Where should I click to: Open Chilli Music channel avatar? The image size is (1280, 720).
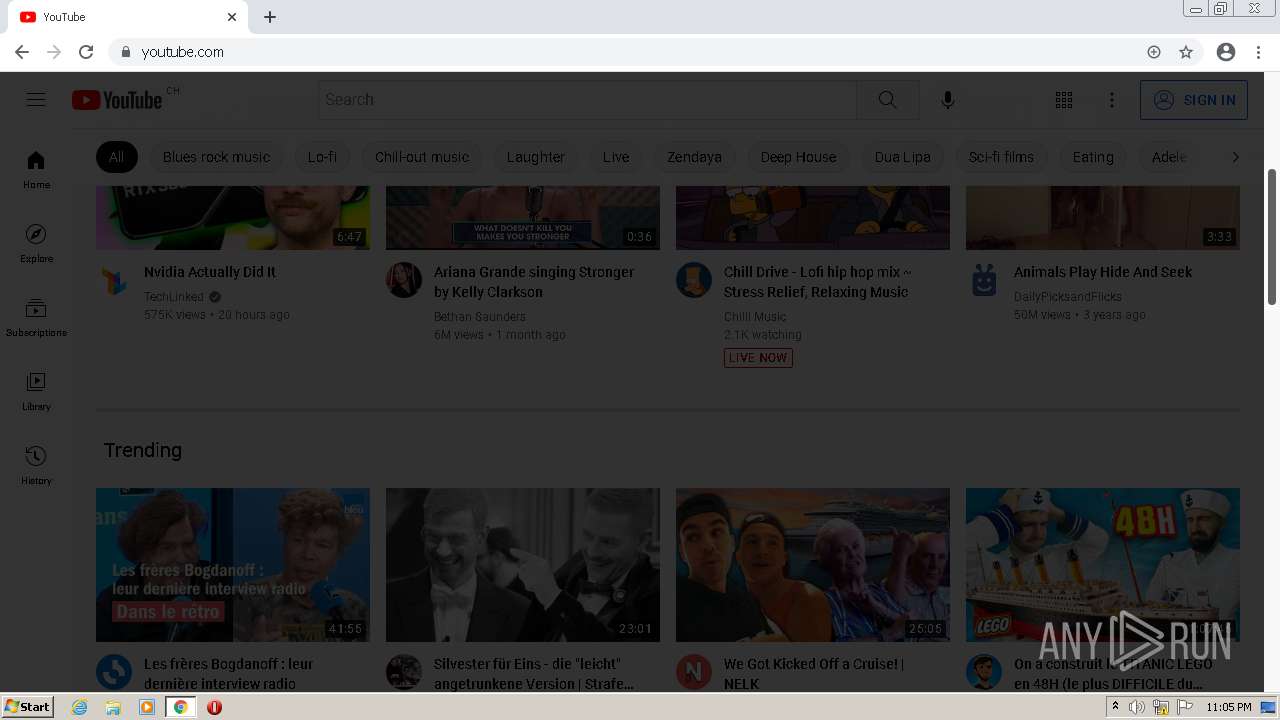coord(694,281)
